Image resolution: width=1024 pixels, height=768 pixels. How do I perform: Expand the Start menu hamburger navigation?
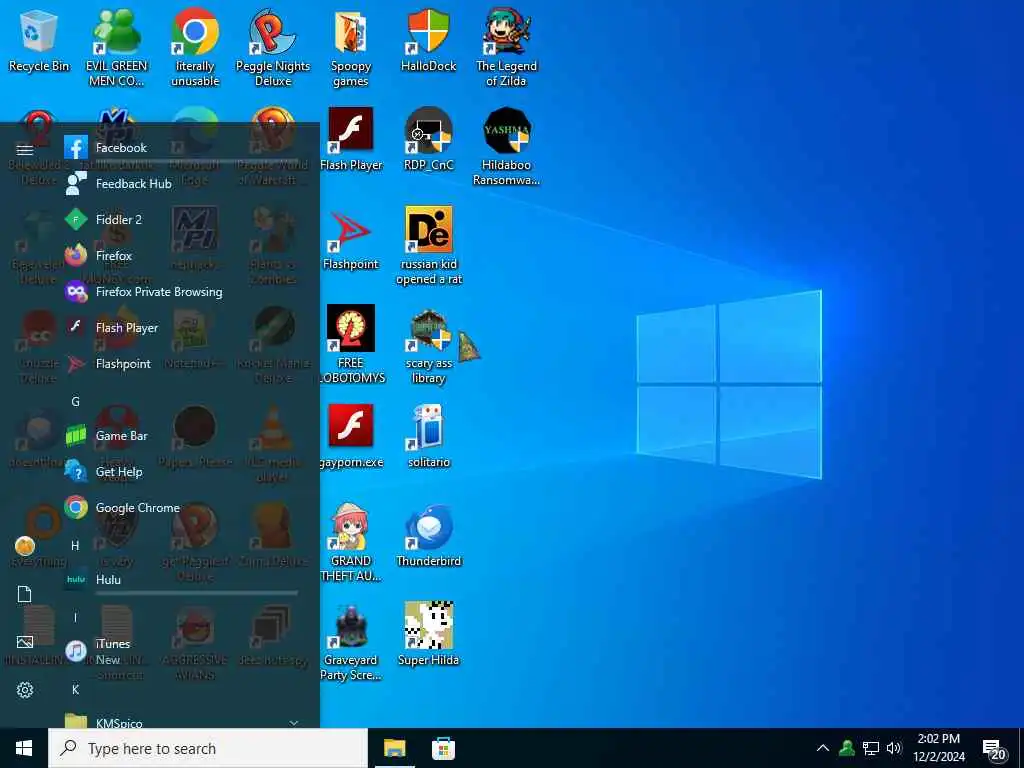[25, 150]
